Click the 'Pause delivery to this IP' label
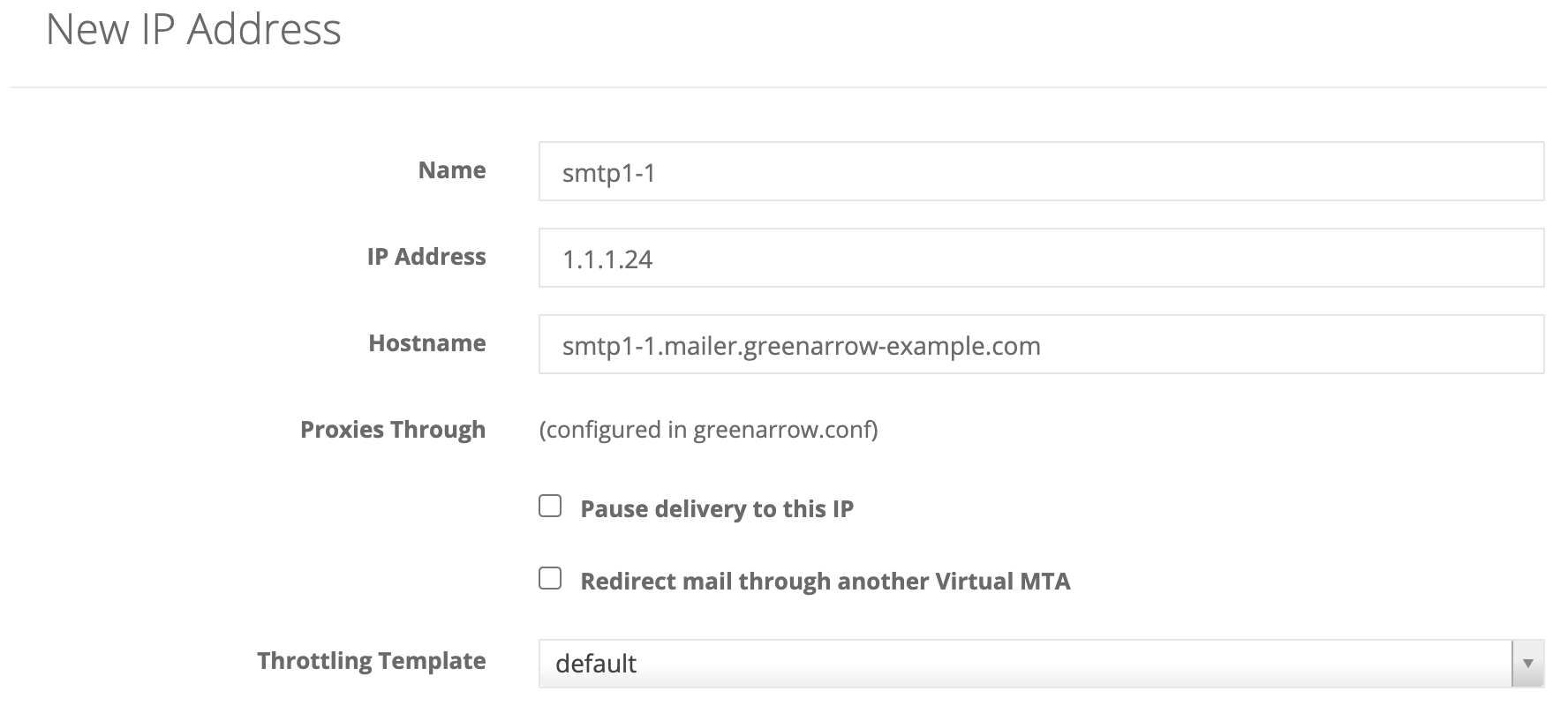The height and width of the screenshot is (706, 1568). coord(716,509)
